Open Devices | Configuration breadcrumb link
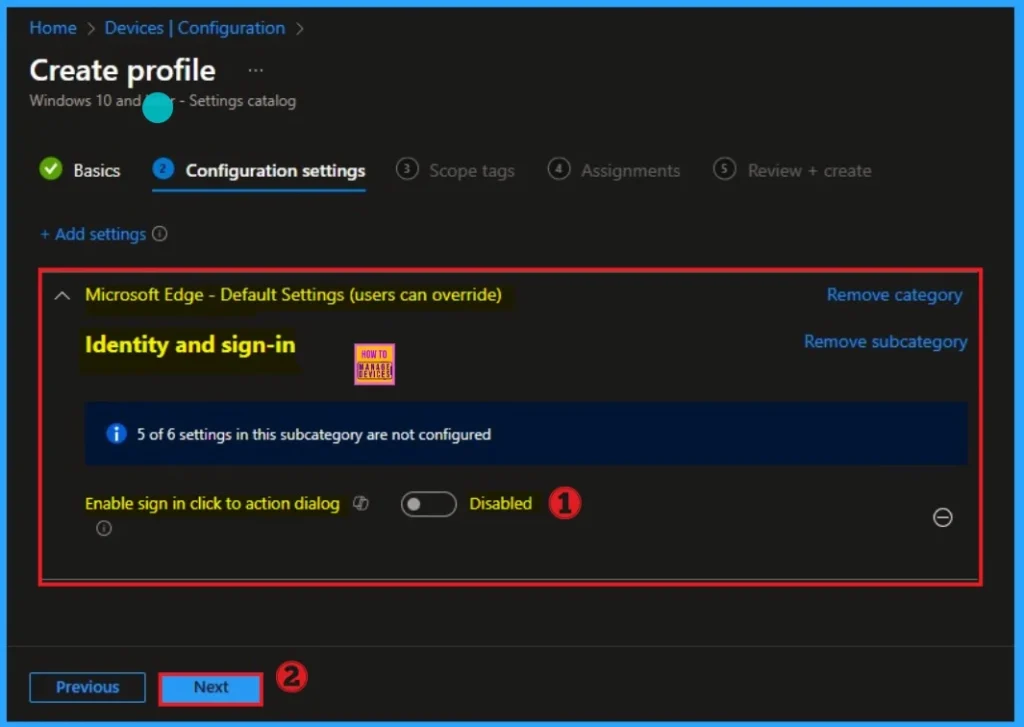Screen dimensions: 1024x727 tap(195, 28)
